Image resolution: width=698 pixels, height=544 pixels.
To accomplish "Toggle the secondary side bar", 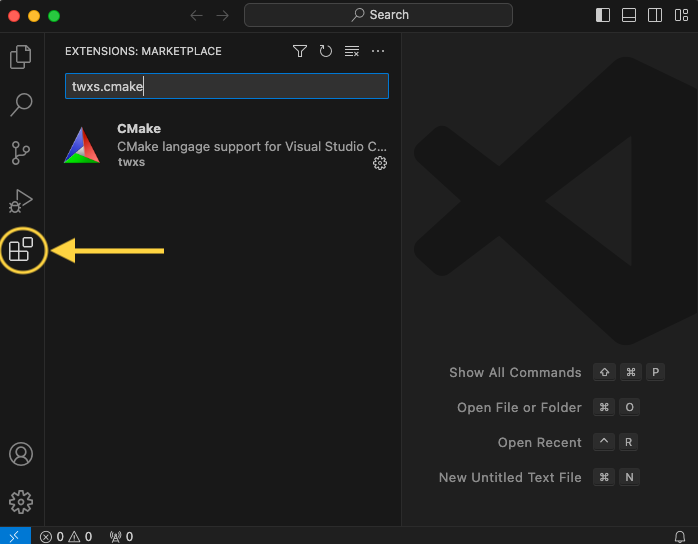I will (x=655, y=15).
